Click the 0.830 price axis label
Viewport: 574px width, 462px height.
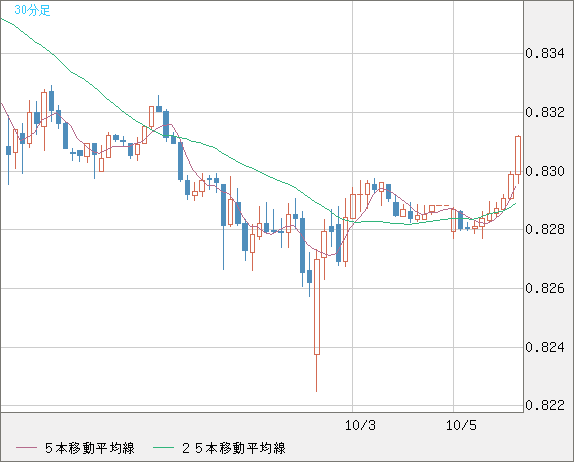[x=545, y=171]
